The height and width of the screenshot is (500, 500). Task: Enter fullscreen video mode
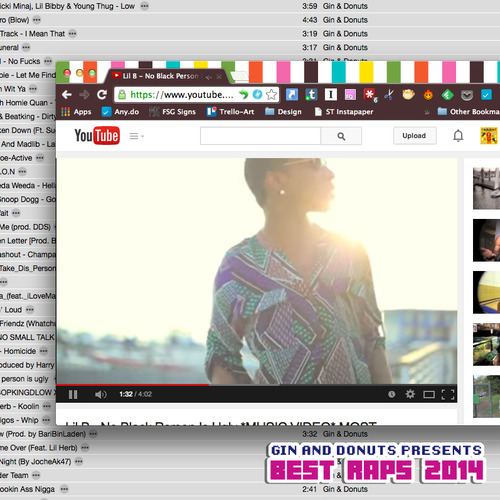coord(448,394)
